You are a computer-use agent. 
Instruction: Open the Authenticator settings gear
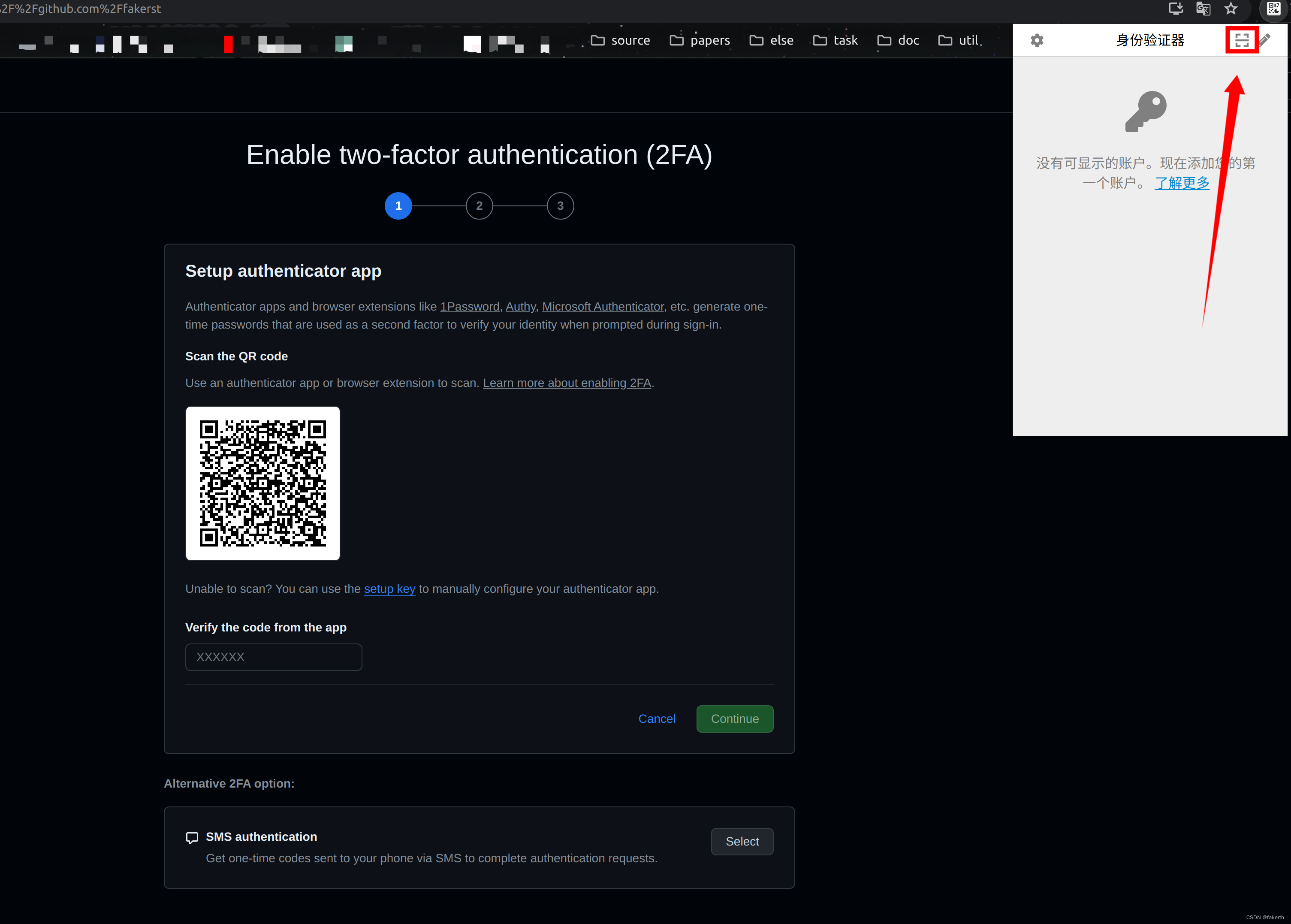[x=1037, y=40]
